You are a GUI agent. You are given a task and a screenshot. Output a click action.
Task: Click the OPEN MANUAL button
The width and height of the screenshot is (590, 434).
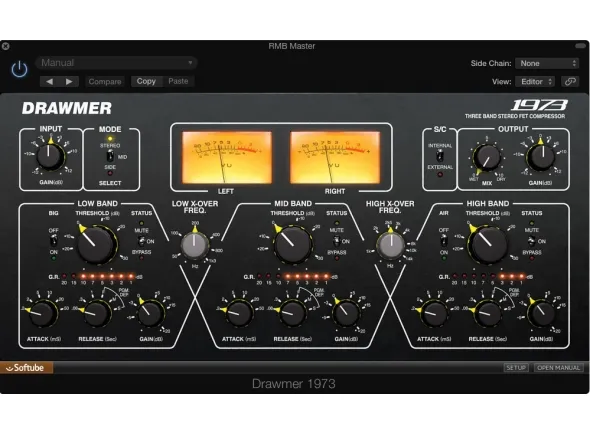click(558, 367)
